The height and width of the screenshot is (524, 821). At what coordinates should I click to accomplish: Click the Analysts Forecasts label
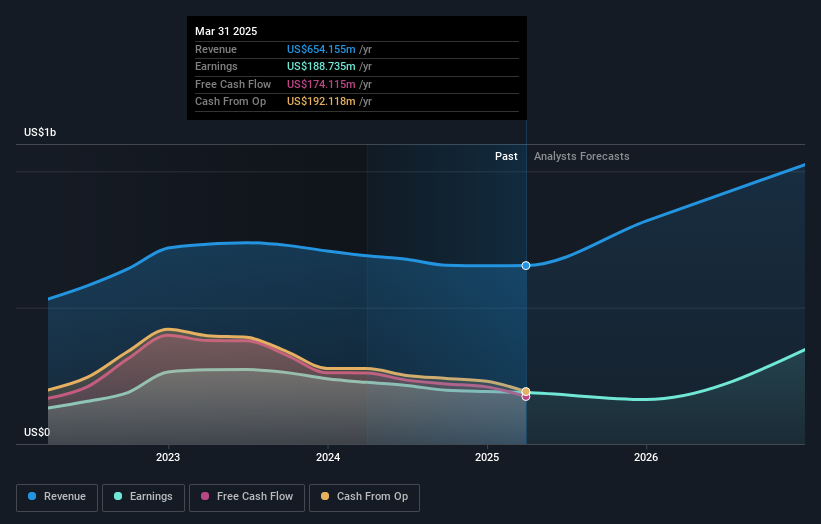(x=582, y=157)
